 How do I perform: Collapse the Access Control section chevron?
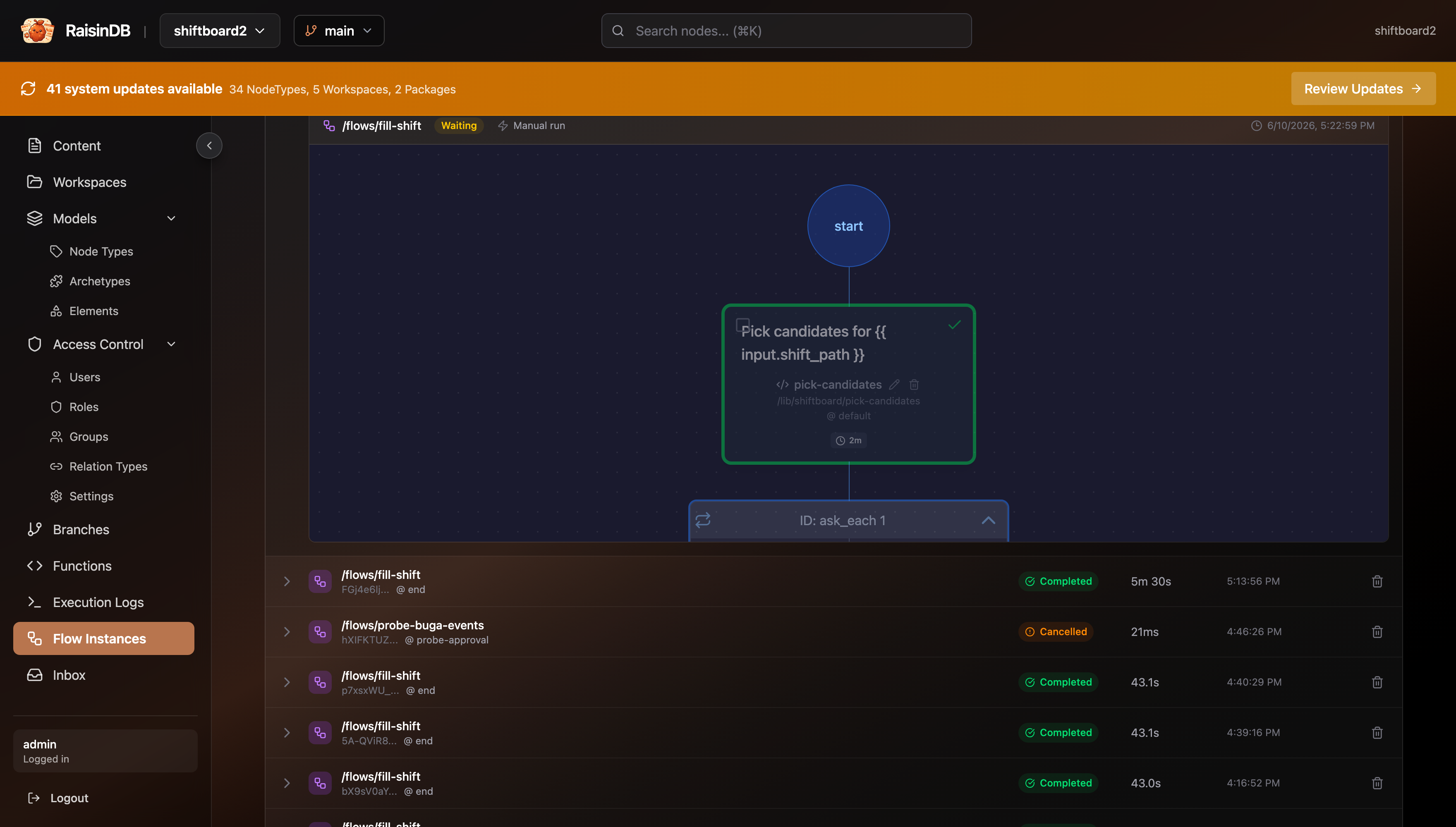click(x=171, y=344)
